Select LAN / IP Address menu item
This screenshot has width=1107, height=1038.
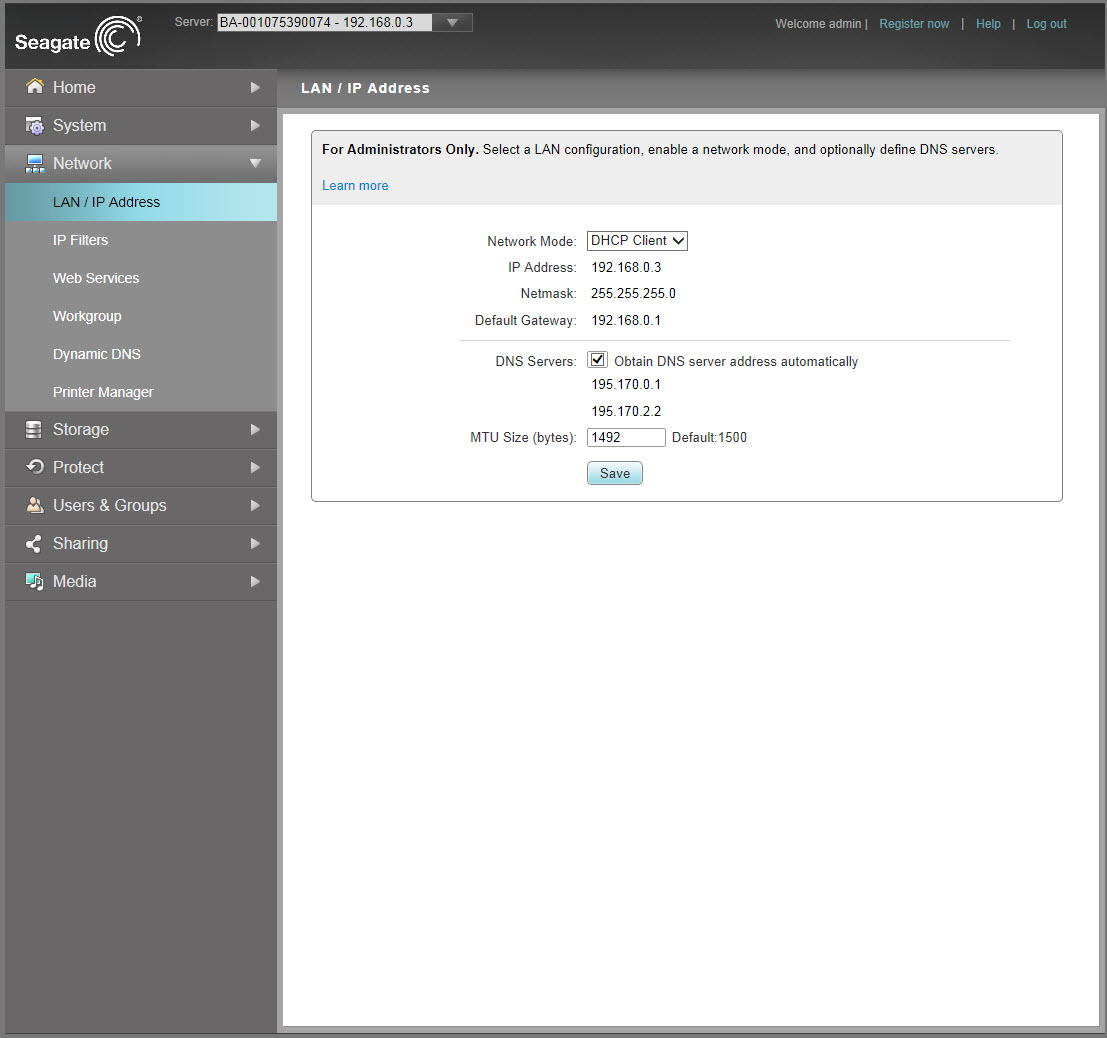point(140,202)
